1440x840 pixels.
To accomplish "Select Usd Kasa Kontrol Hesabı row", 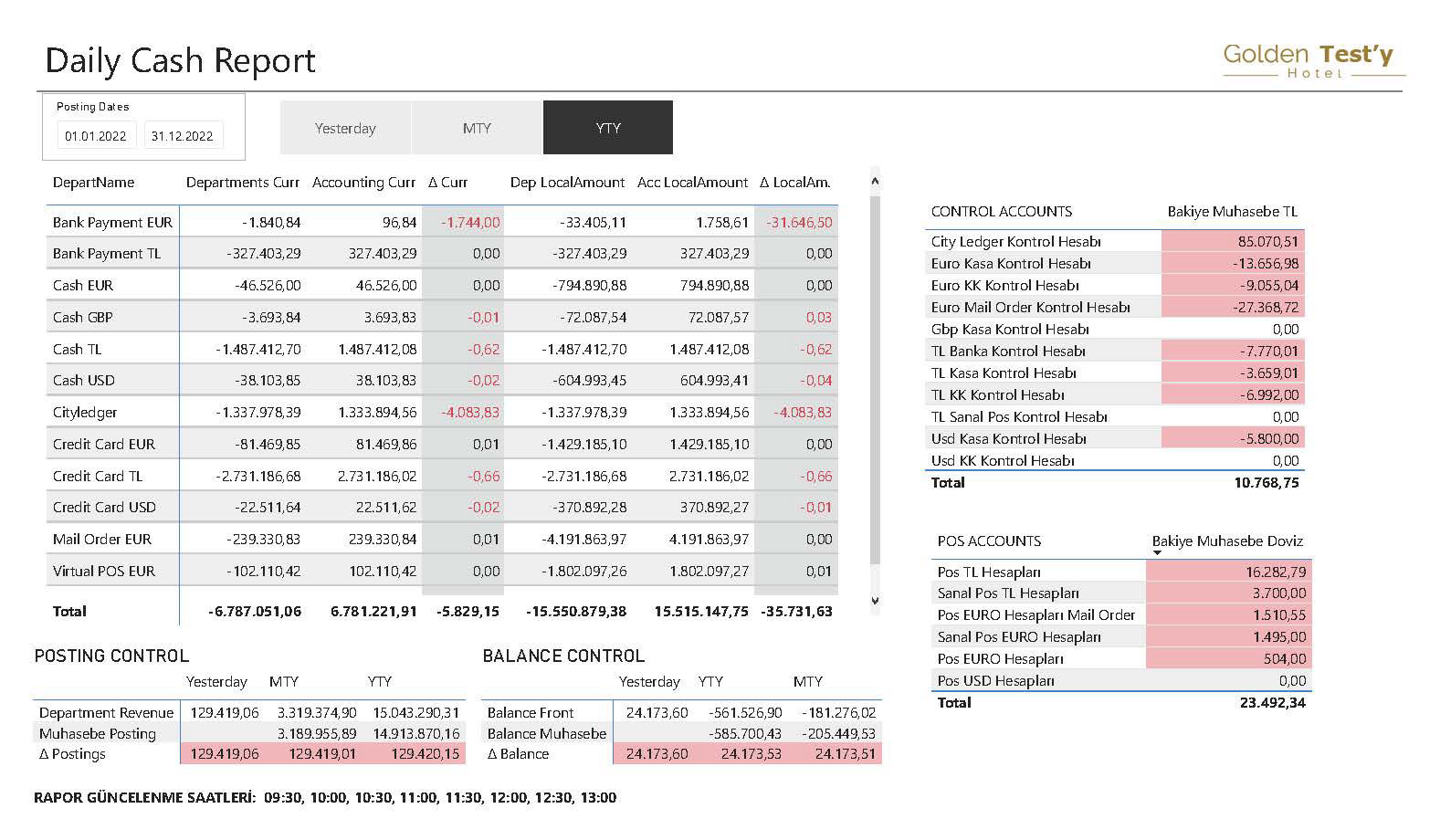I will [1115, 439].
